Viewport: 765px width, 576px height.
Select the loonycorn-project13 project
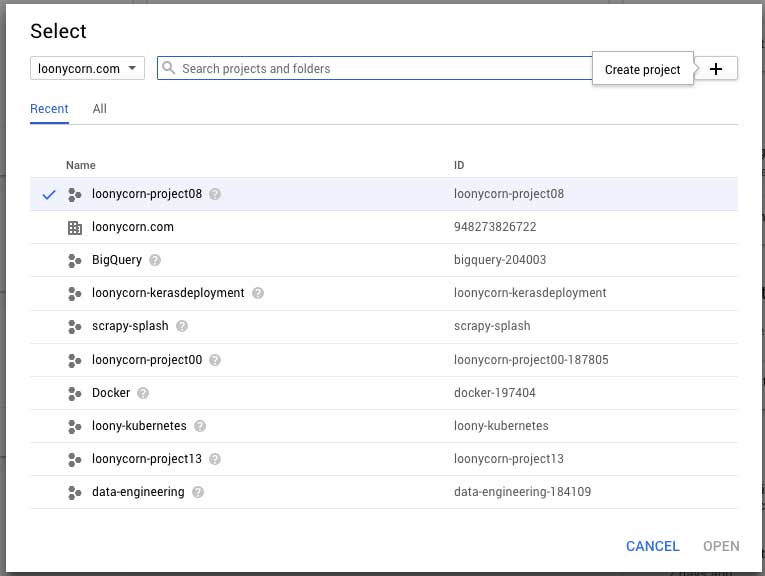click(x=147, y=459)
